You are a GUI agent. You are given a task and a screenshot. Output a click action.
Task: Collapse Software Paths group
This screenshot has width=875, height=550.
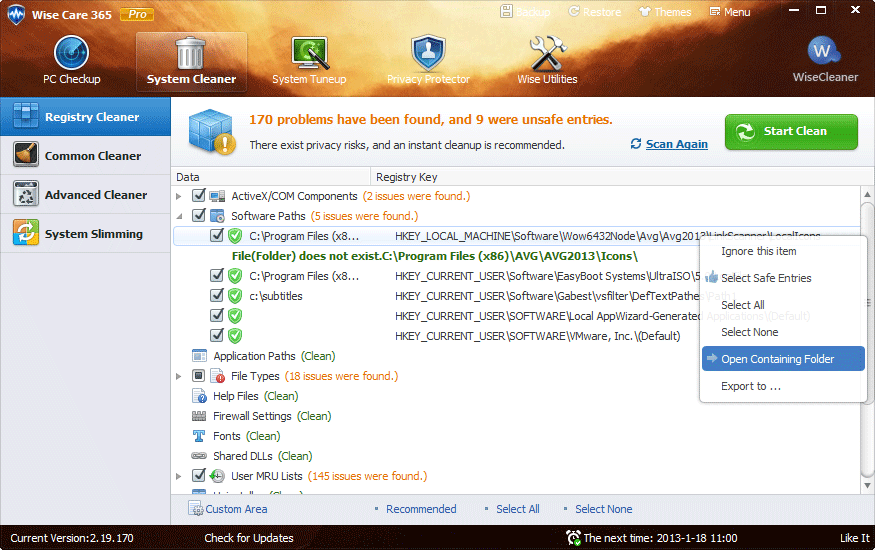pos(179,216)
